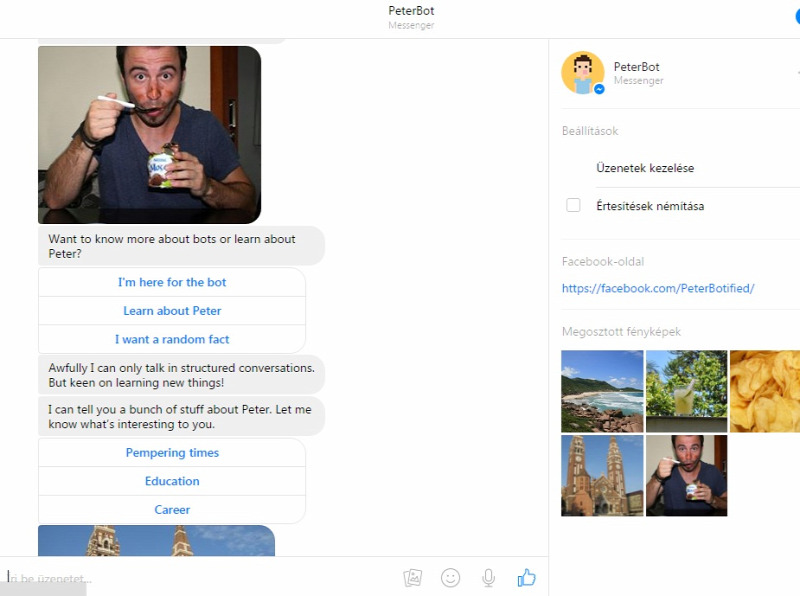Click the PeterBot name in the sidebar
Viewport: 800px width, 596px height.
point(636,67)
